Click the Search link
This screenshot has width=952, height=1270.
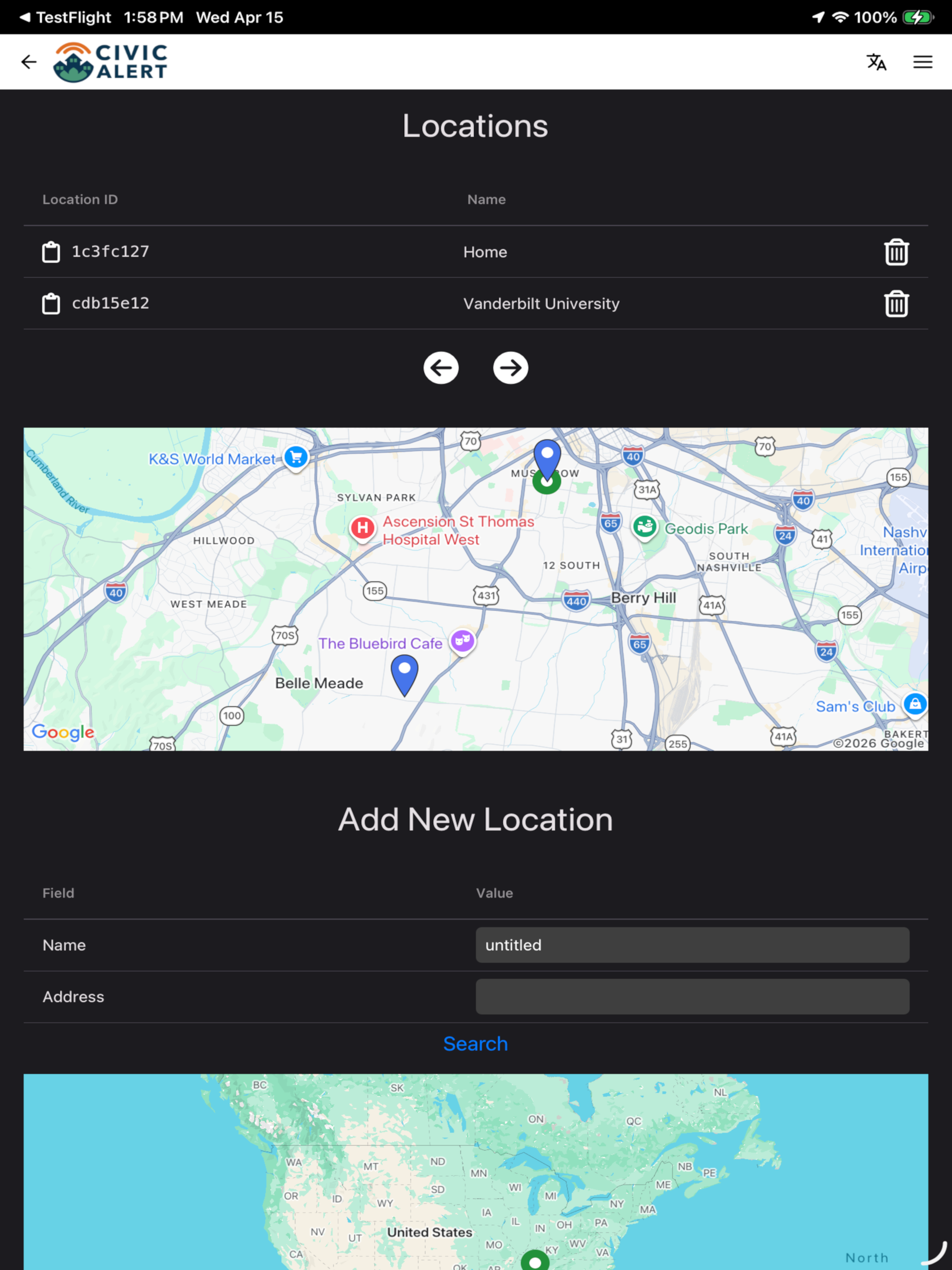click(x=476, y=1044)
